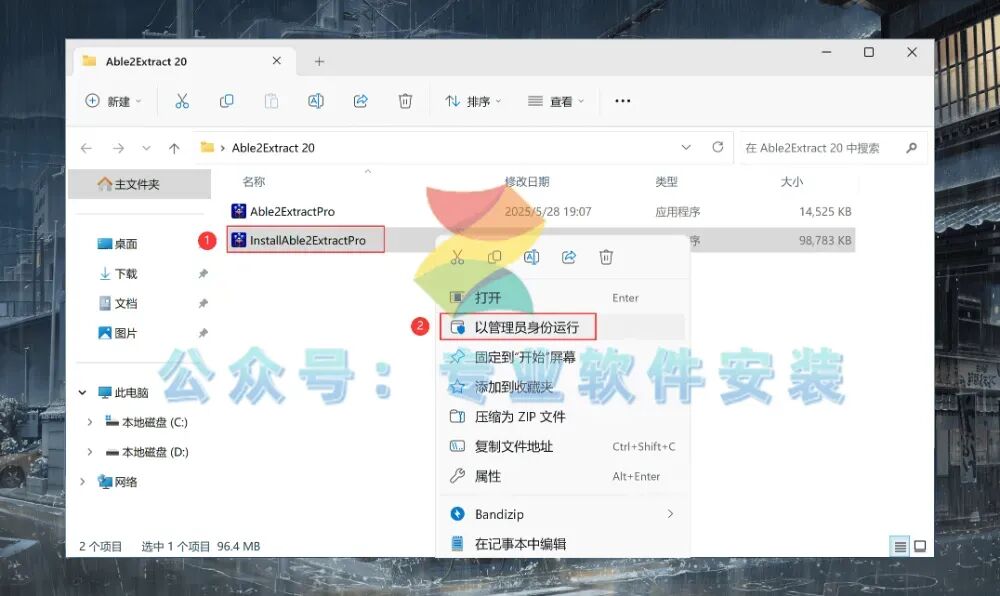Click the Paste icon in Explorer toolbar
Viewport: 1000px width, 596px height.
point(271,101)
